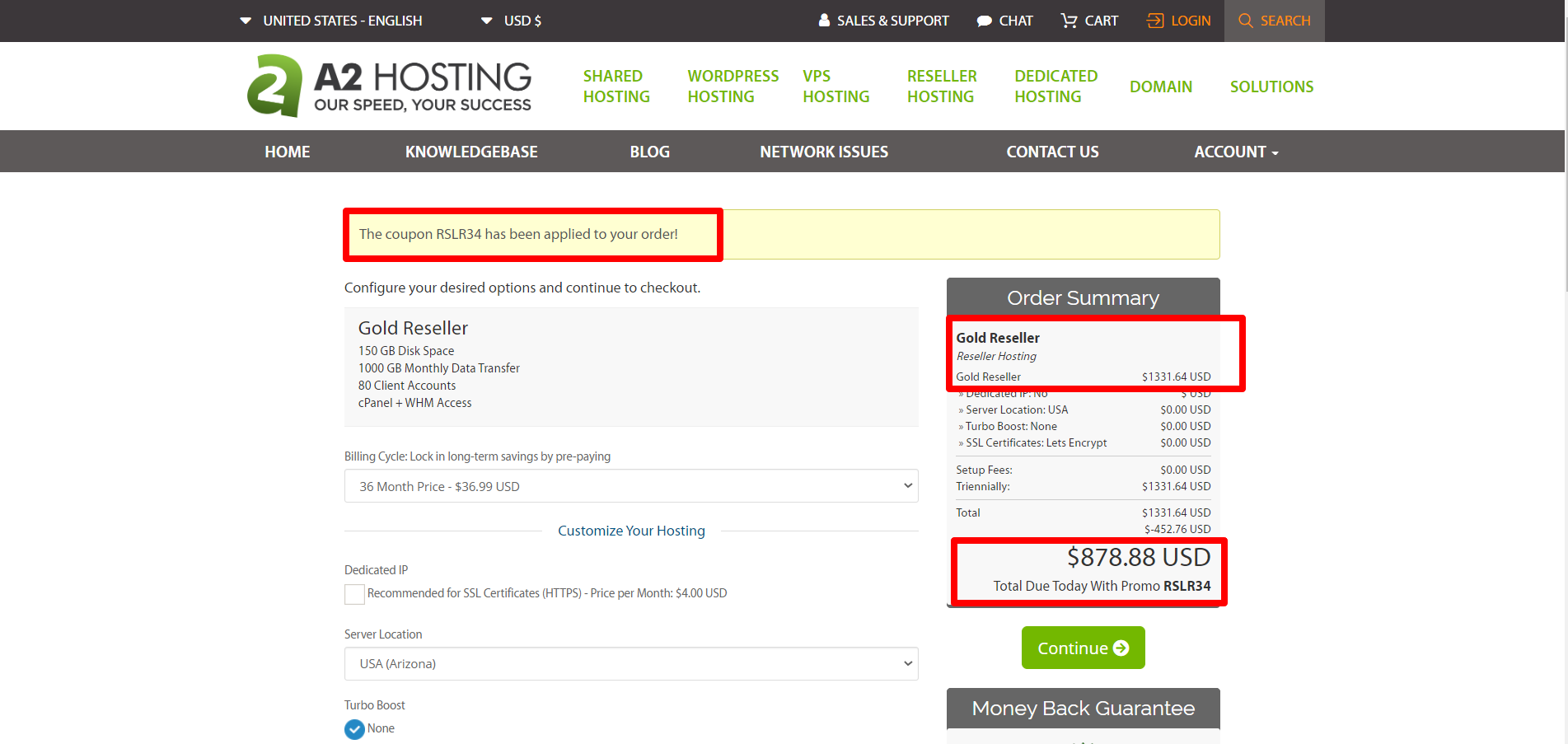
Task: Expand the USD $ currency selector
Action: click(x=511, y=21)
